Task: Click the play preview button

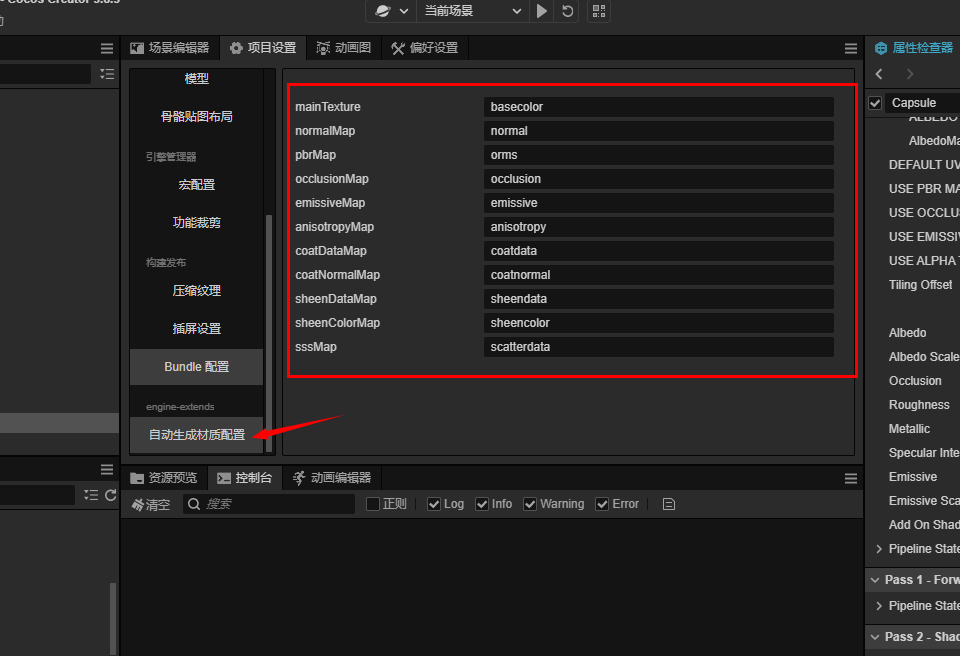Action: click(x=541, y=11)
